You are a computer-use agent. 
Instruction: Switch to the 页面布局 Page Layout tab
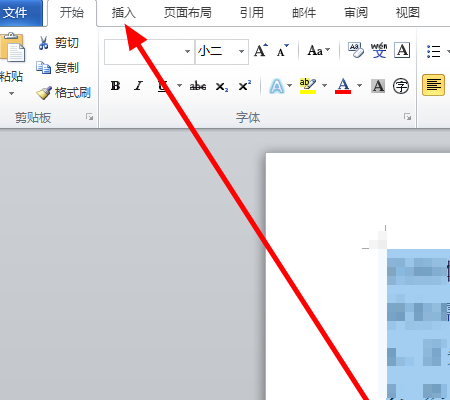(188, 13)
